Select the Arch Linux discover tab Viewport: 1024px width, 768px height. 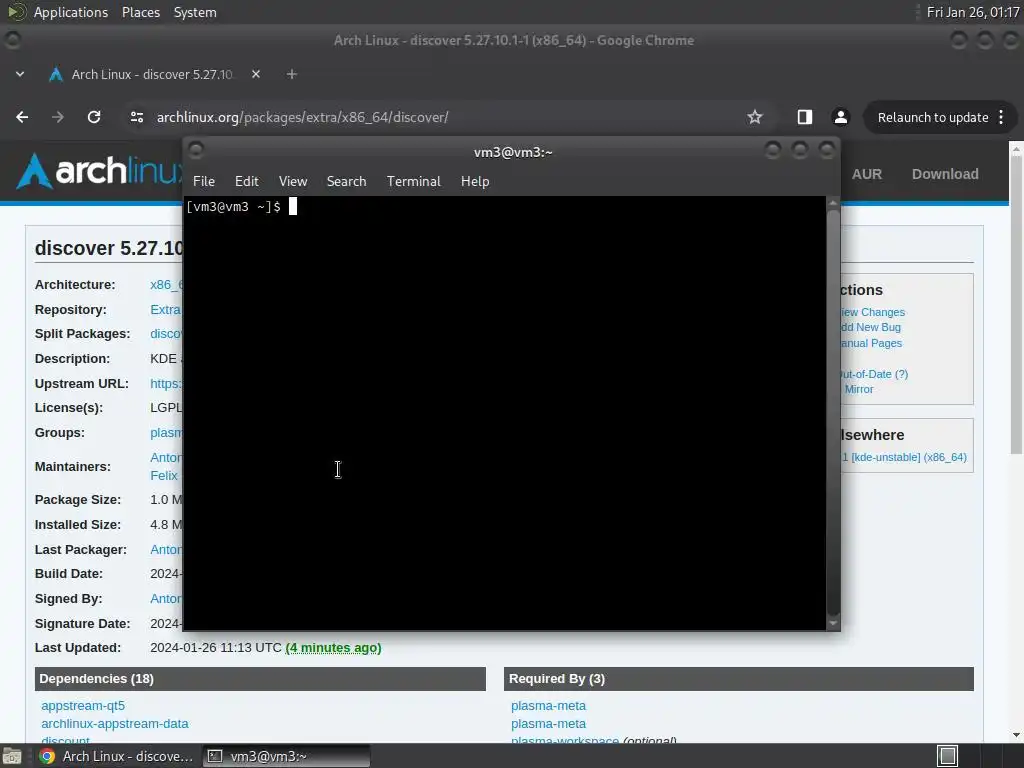pyautogui.click(x=152, y=74)
